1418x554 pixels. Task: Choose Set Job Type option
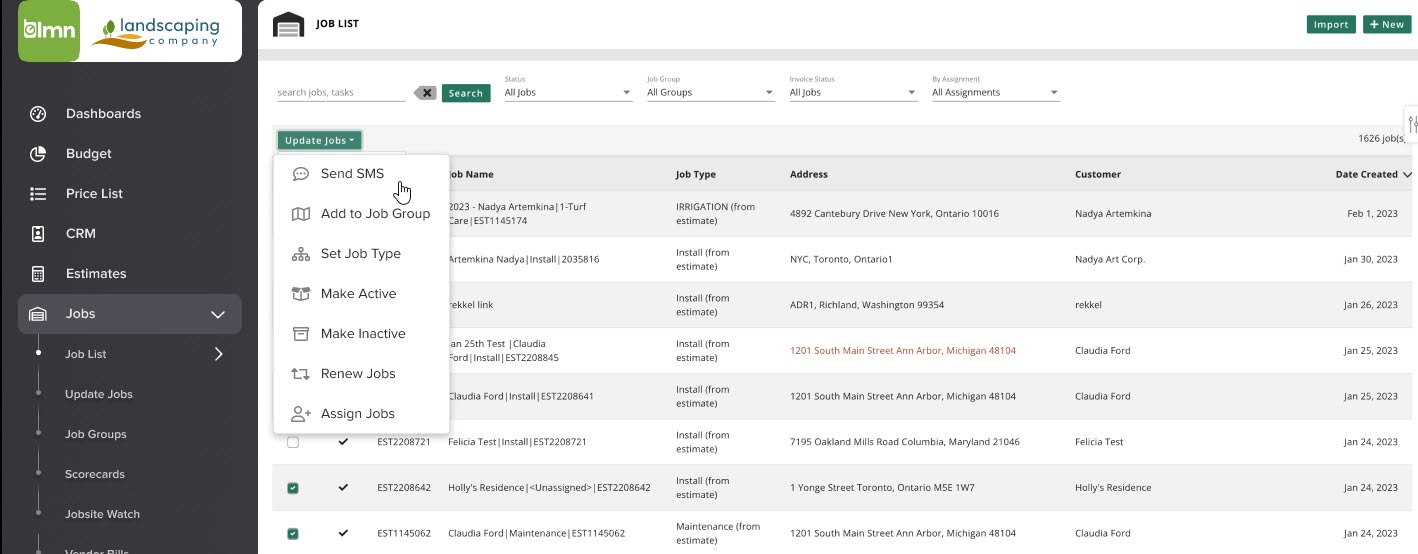tap(361, 254)
